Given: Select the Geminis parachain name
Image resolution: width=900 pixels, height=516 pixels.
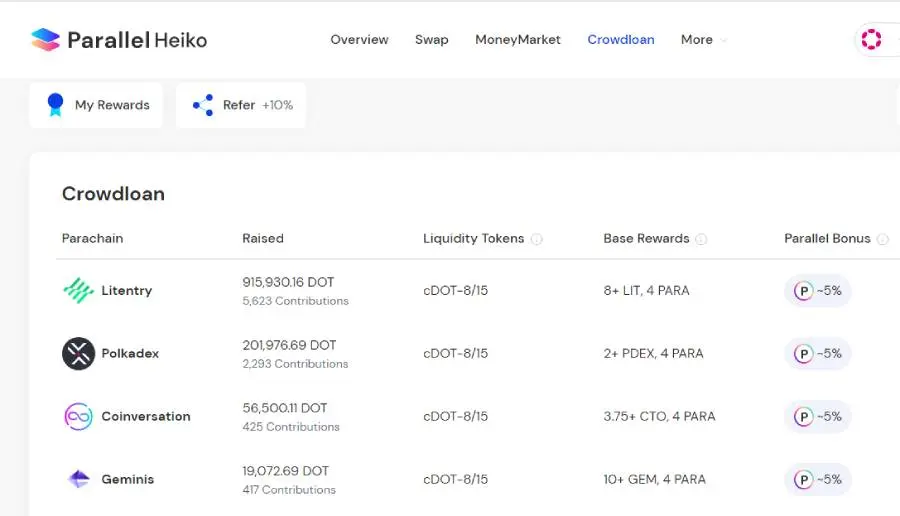Looking at the screenshot, I should coord(127,479).
